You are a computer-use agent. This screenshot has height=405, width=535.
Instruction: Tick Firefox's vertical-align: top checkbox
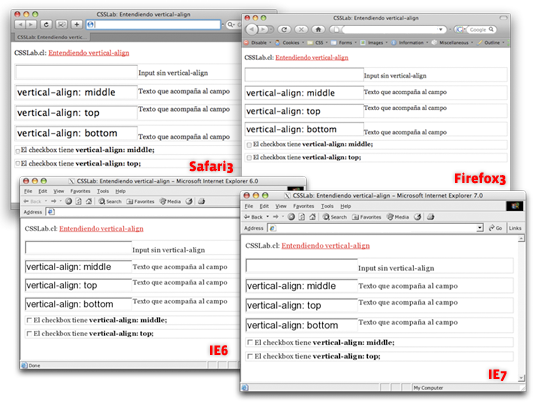point(249,158)
